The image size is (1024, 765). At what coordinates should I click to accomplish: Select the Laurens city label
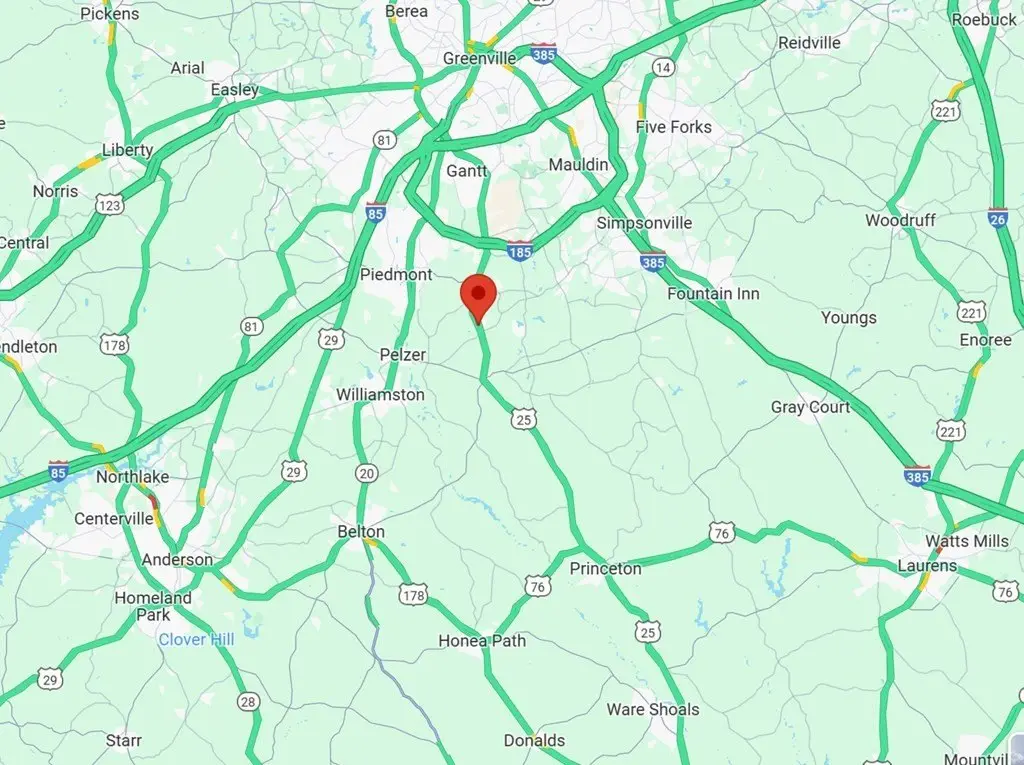click(x=927, y=566)
